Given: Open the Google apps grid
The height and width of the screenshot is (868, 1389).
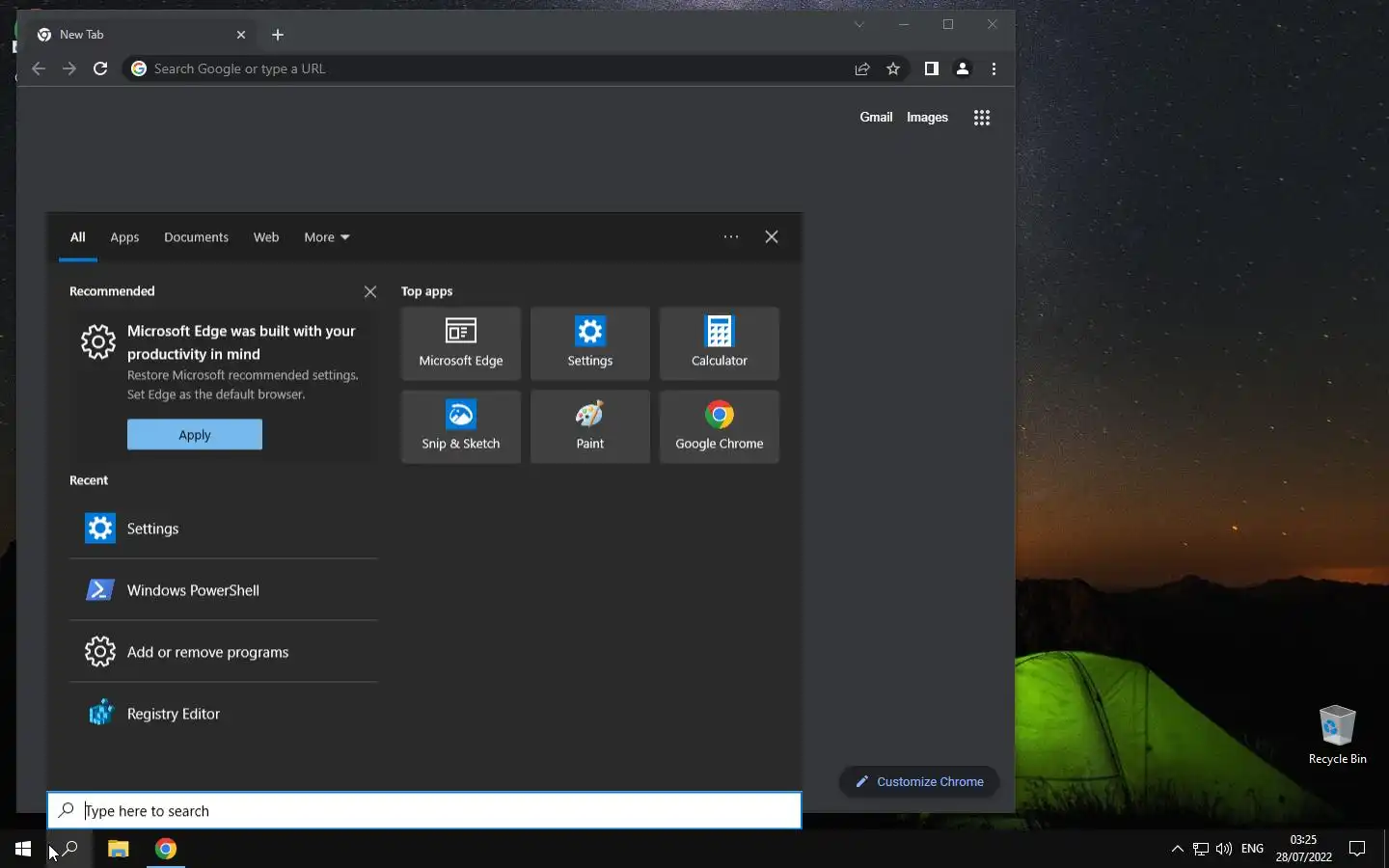Looking at the screenshot, I should pyautogui.click(x=982, y=118).
